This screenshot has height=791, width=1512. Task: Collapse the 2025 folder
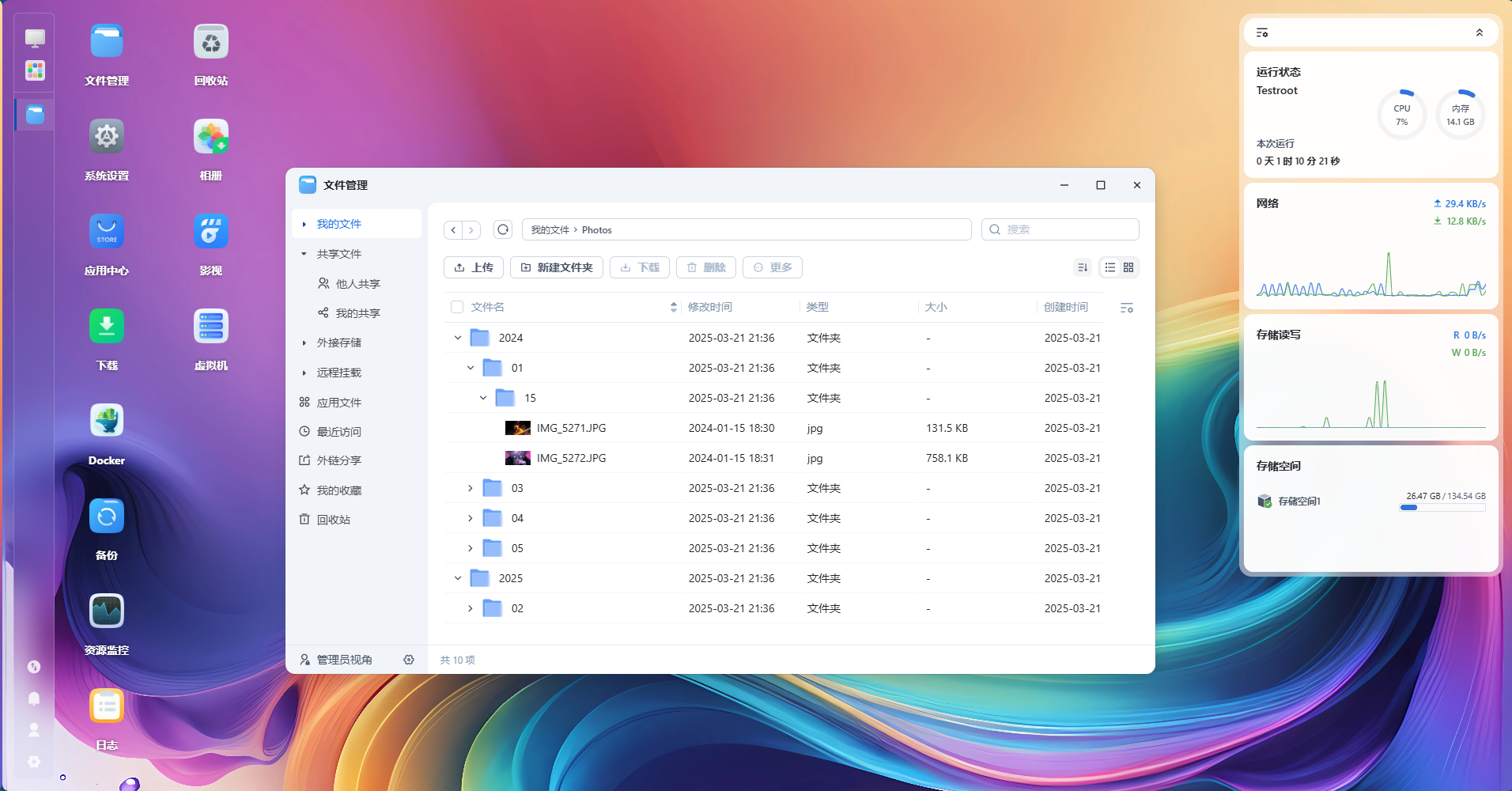point(458,578)
